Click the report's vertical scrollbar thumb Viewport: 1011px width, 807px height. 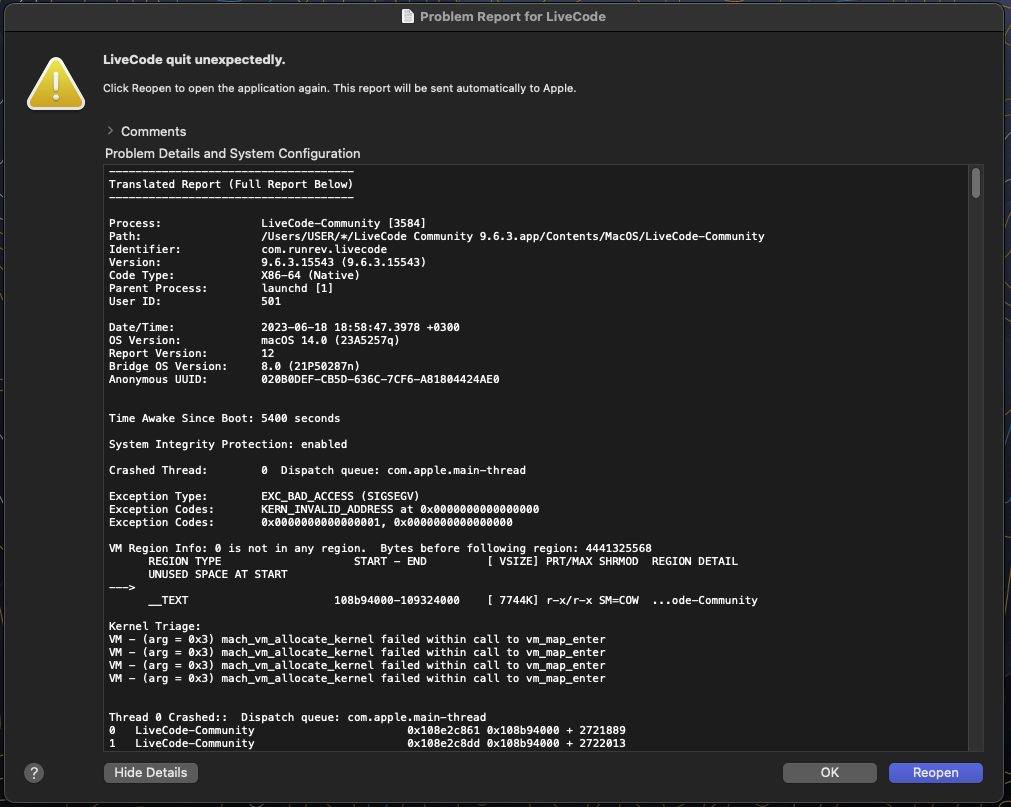pyautogui.click(x=976, y=184)
